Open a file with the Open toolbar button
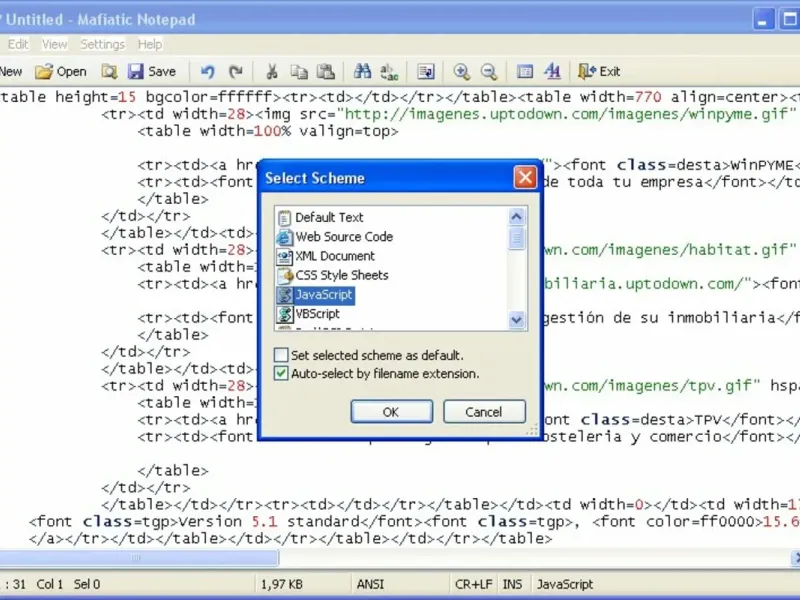 click(x=61, y=71)
